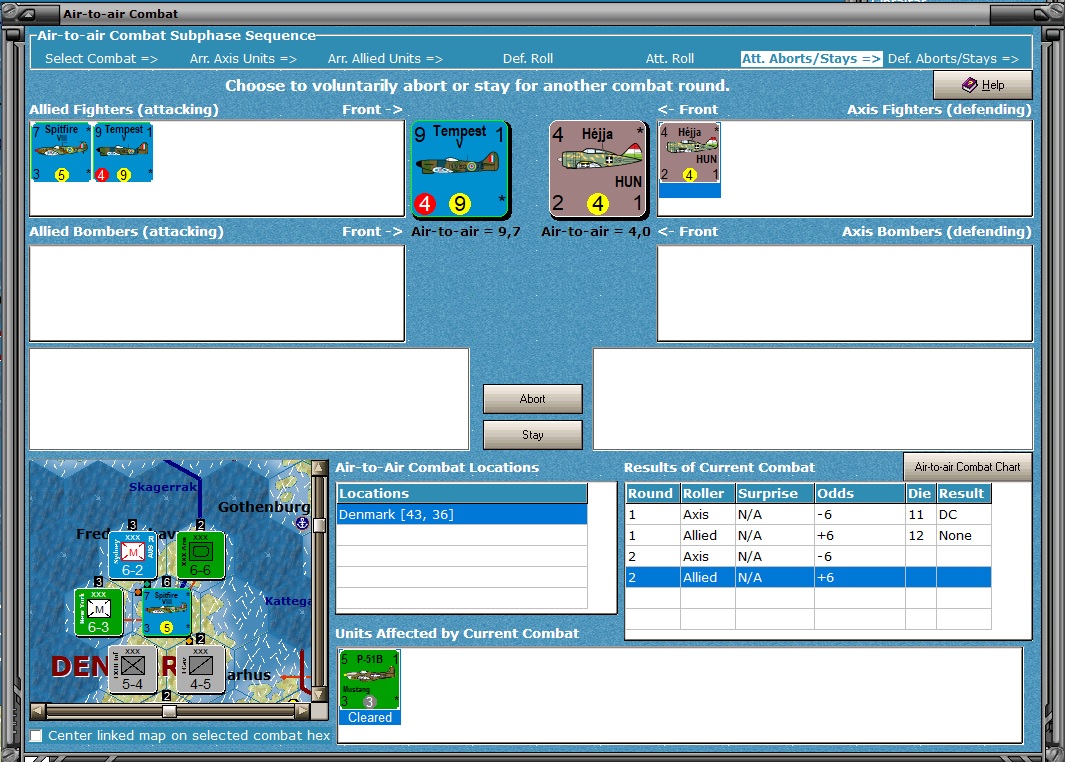1065x762 pixels.
Task: Click the Def. Aborts/Stays subphase step
Action: point(953,58)
